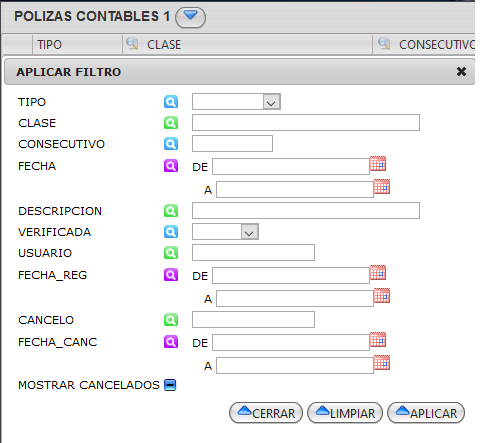The height and width of the screenshot is (443, 485).
Task: Click the search icon beside USUARIO
Action: pos(171,253)
